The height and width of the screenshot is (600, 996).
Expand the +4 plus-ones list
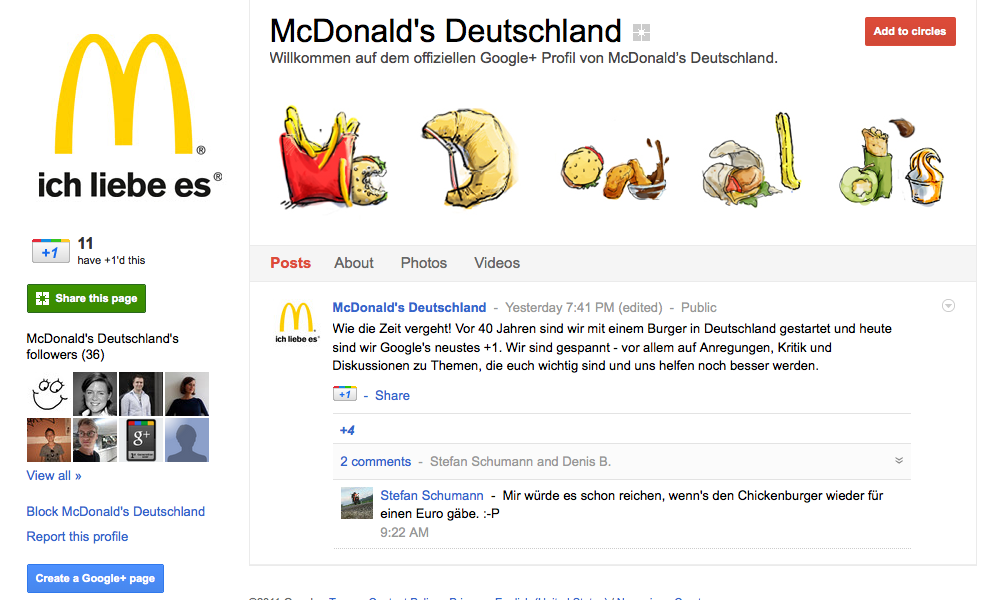[x=347, y=430]
